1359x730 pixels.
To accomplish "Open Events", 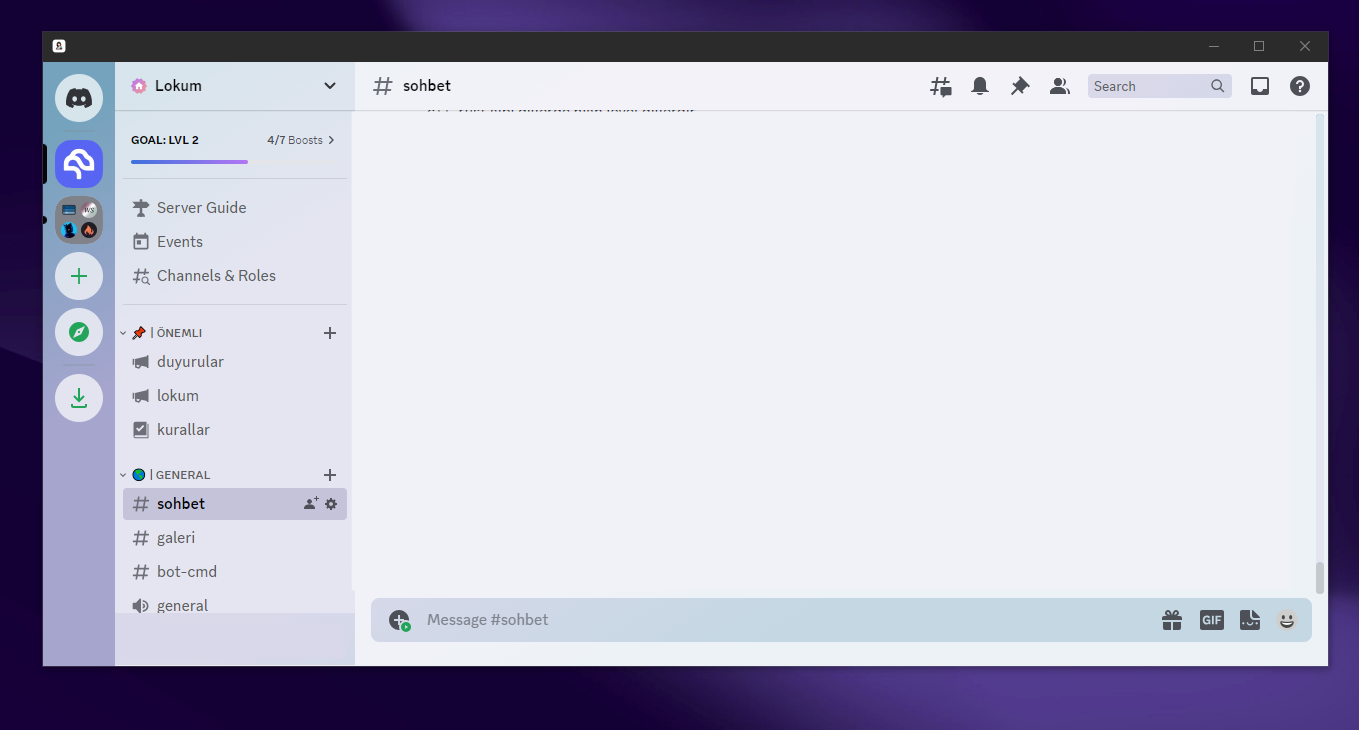I will [235, 242].
